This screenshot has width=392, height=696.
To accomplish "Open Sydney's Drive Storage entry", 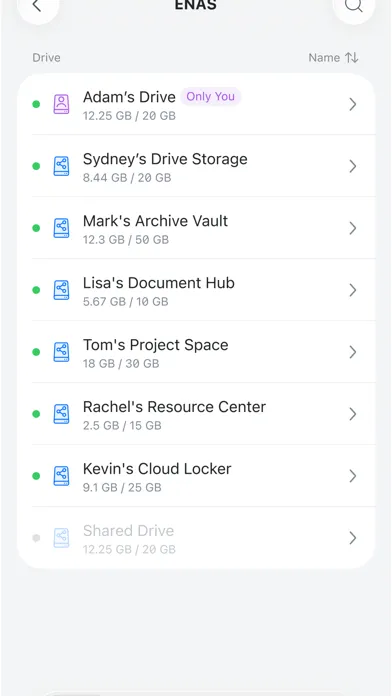I will point(196,166).
